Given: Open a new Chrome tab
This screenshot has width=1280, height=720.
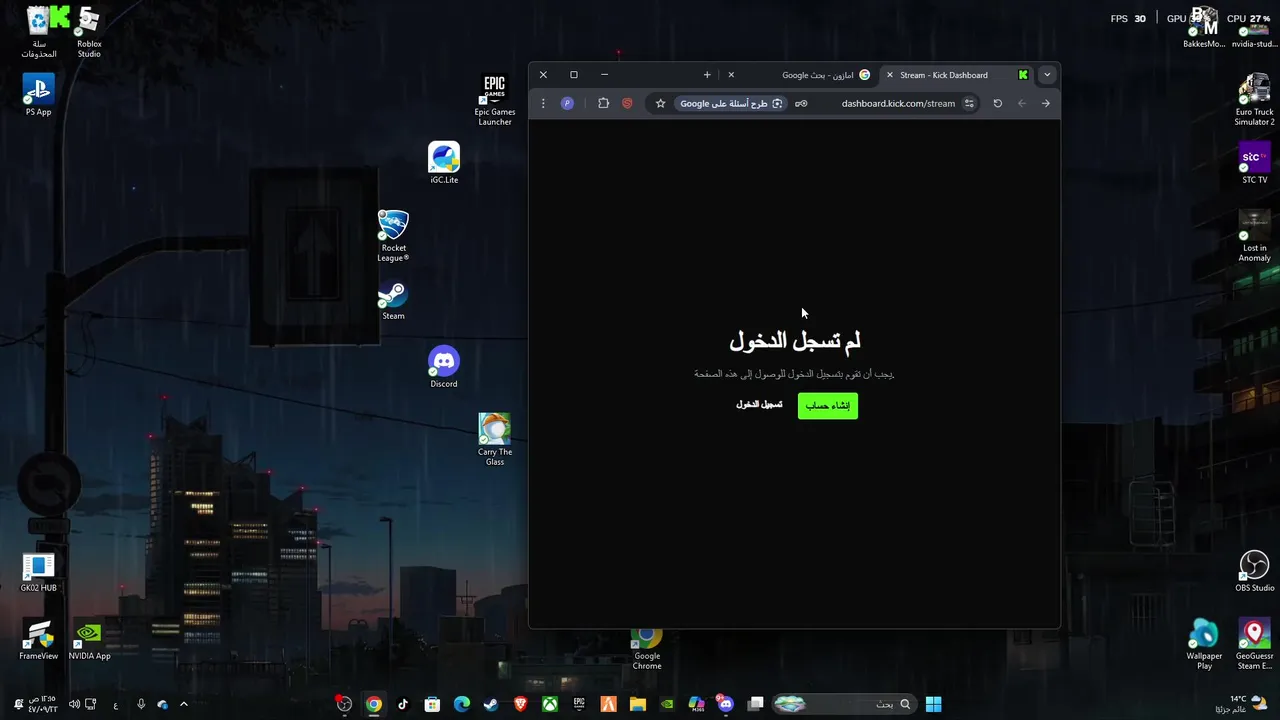Looking at the screenshot, I should [707, 75].
